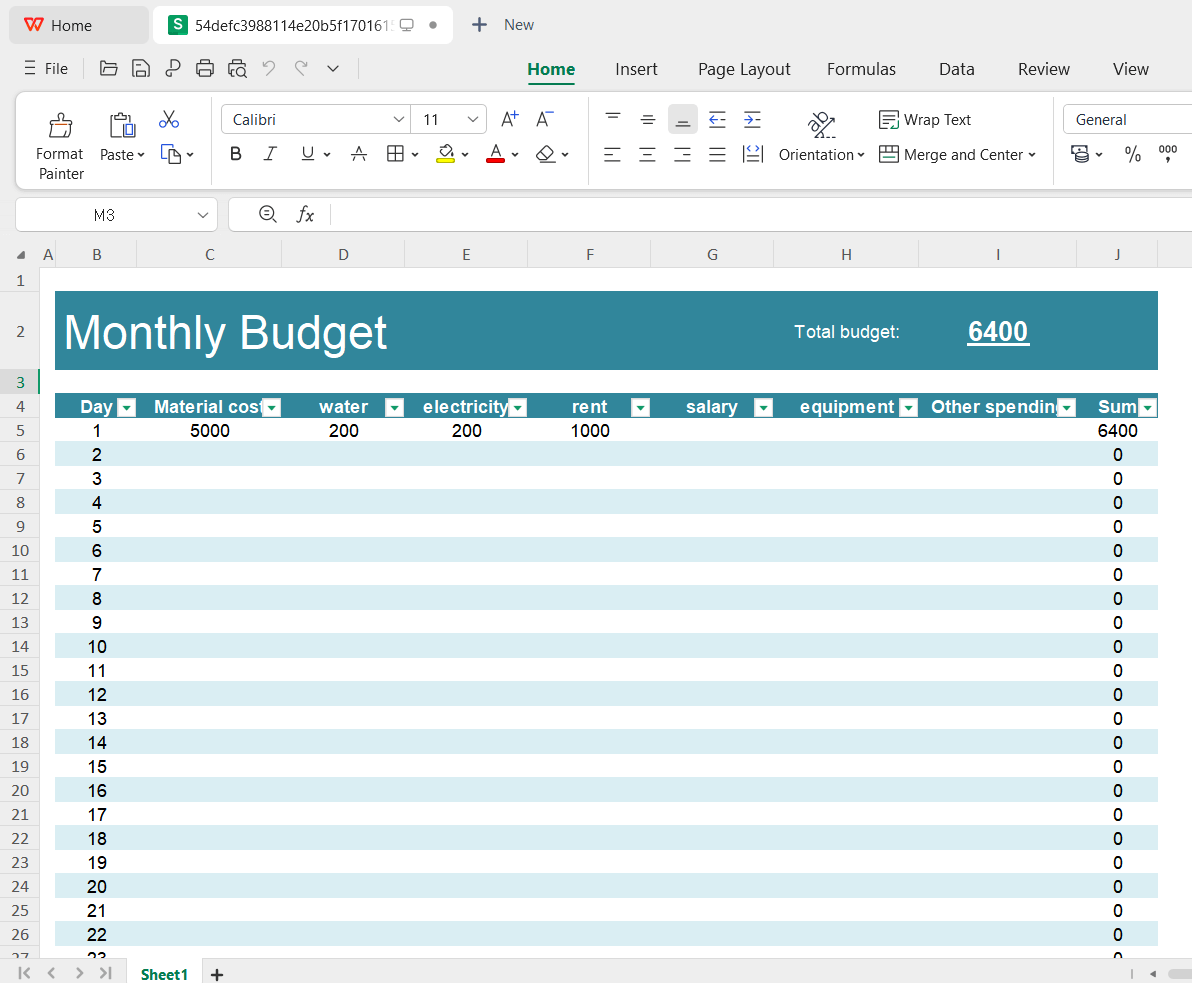Toggle Bold formatting
1192x983 pixels.
[236, 154]
